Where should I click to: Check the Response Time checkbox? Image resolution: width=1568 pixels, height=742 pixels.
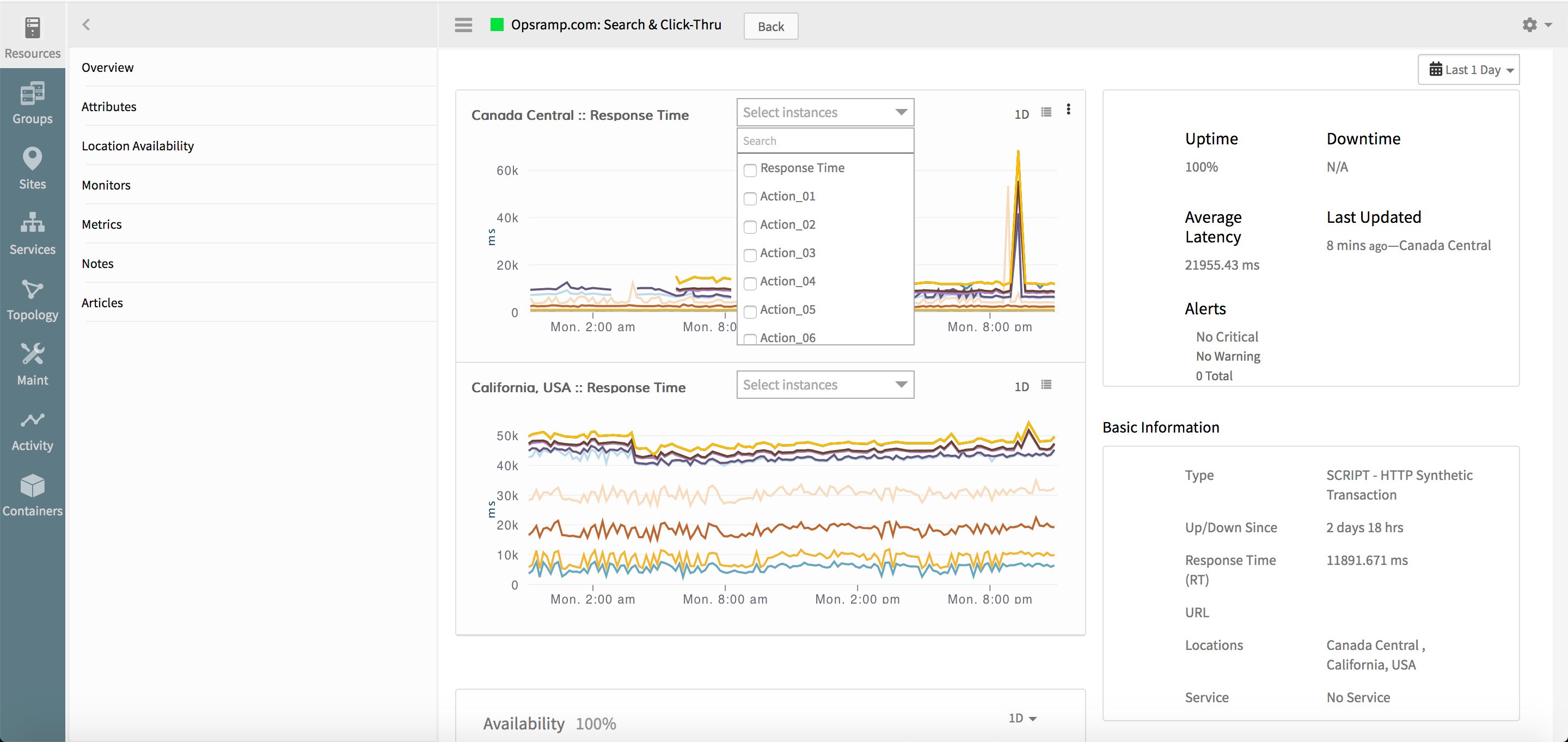[750, 170]
